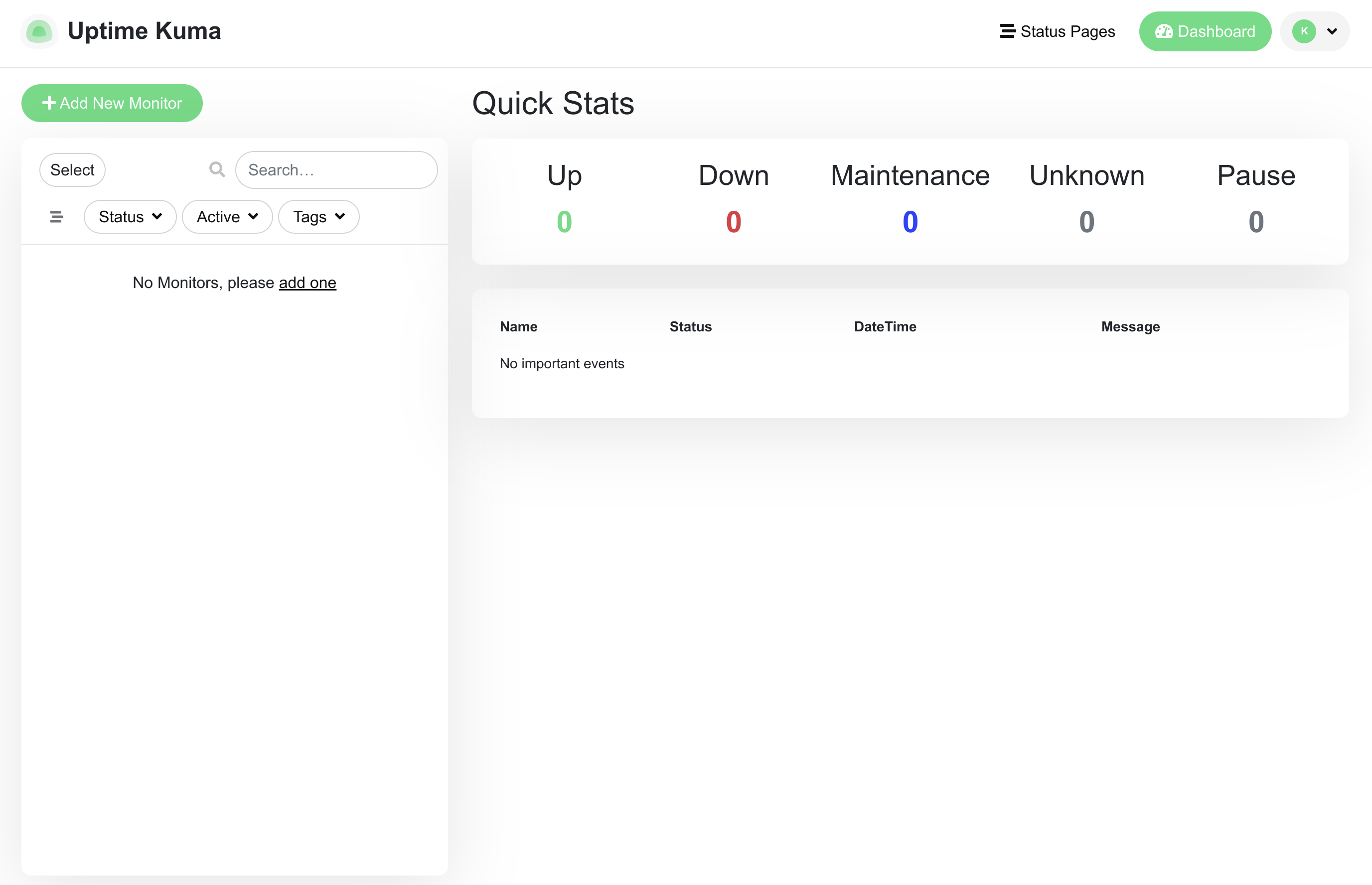Click the Quick Stats heading

(x=553, y=104)
